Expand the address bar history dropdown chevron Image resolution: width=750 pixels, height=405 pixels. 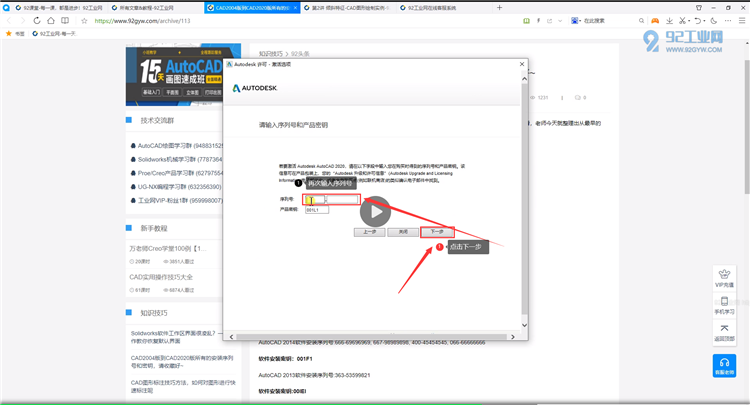[x=560, y=21]
